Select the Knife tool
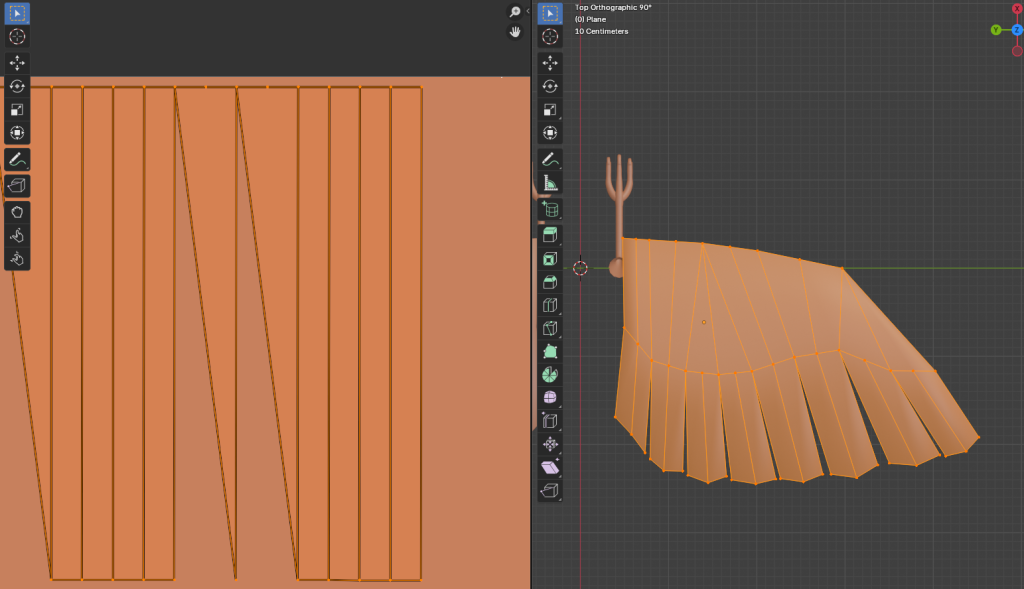Image resolution: width=1024 pixels, height=589 pixels. [549, 328]
